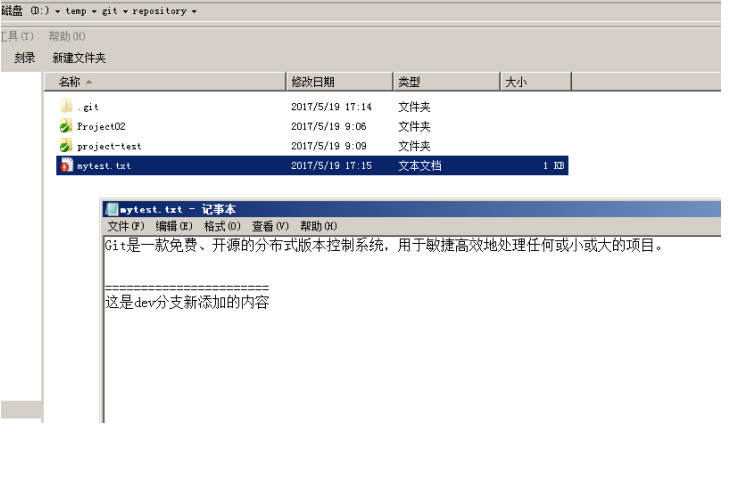This screenshot has width=733, height=487.
Task: Click the 文件夹 type of .git row
Action: pyautogui.click(x=414, y=107)
